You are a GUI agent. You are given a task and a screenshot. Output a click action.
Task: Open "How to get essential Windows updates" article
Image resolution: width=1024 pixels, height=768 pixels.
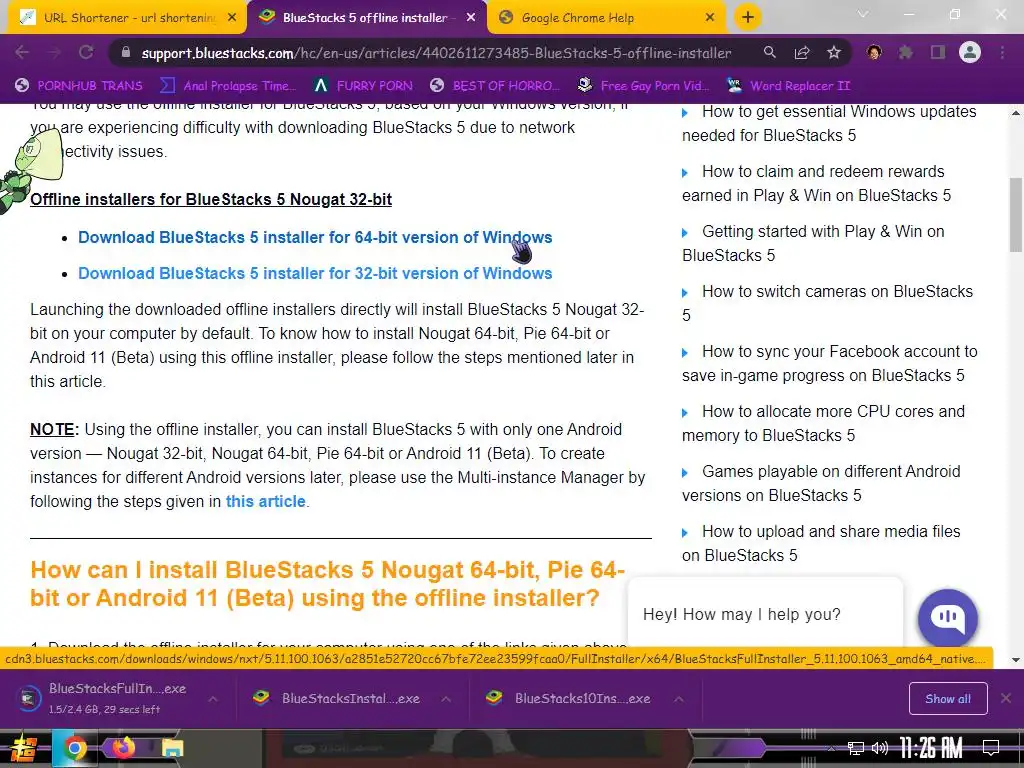tap(829, 123)
